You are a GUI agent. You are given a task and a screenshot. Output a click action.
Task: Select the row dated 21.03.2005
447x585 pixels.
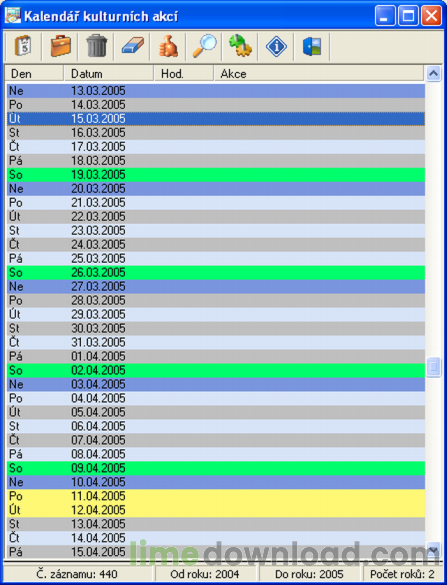pyautogui.click(x=216, y=203)
